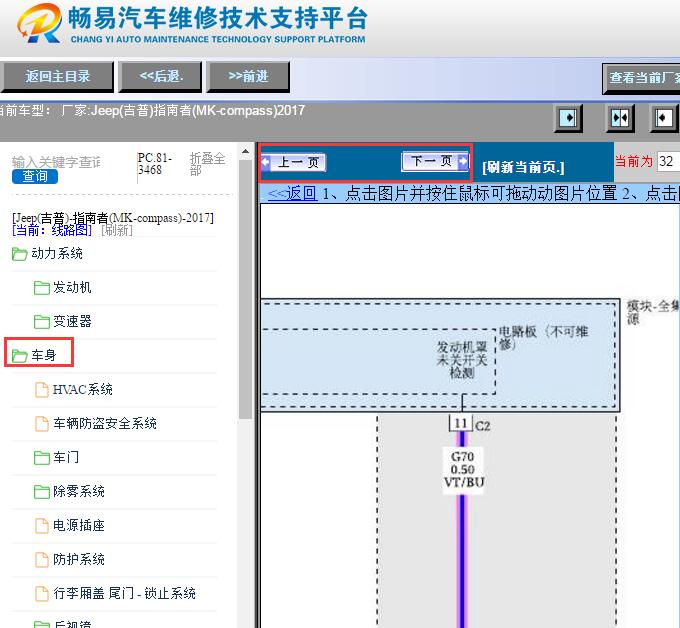Click pin 11 connector C2 in diagram
Viewport: 680px width, 628px height.
(x=461, y=423)
